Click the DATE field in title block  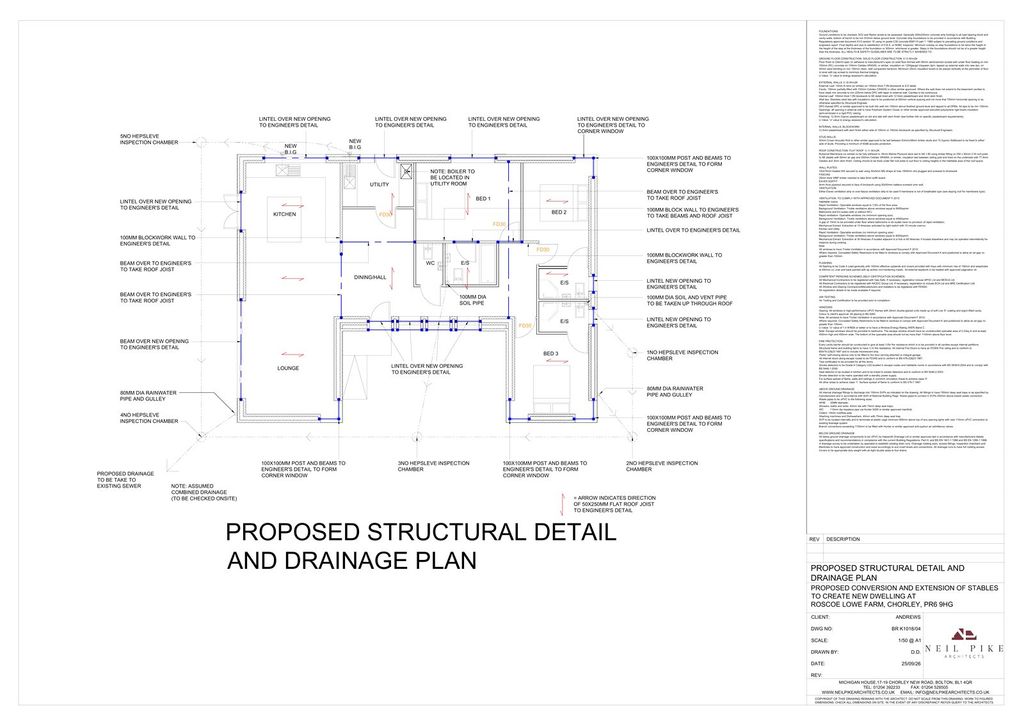(x=865, y=664)
